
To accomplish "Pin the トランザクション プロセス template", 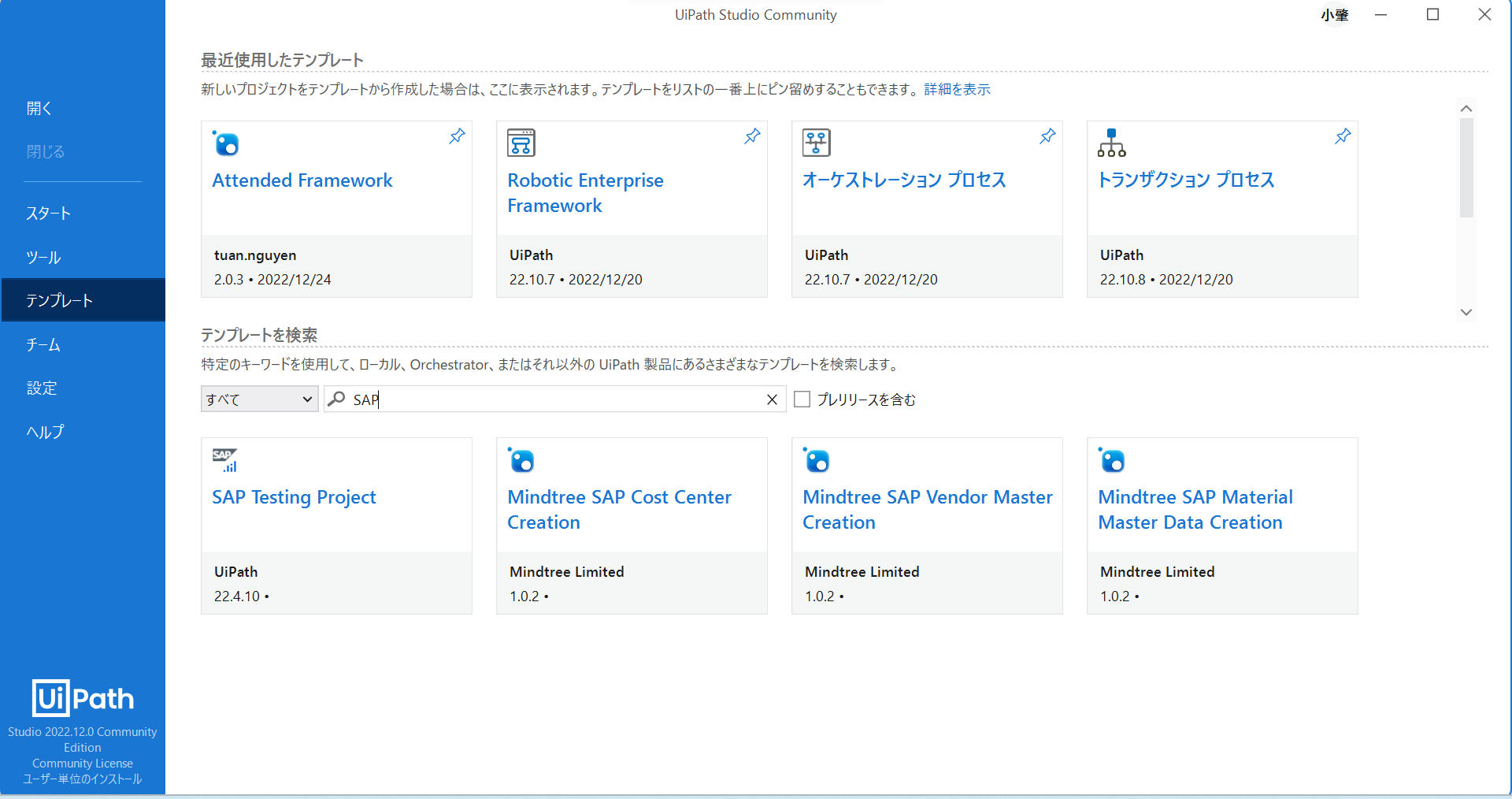I will [x=1343, y=136].
